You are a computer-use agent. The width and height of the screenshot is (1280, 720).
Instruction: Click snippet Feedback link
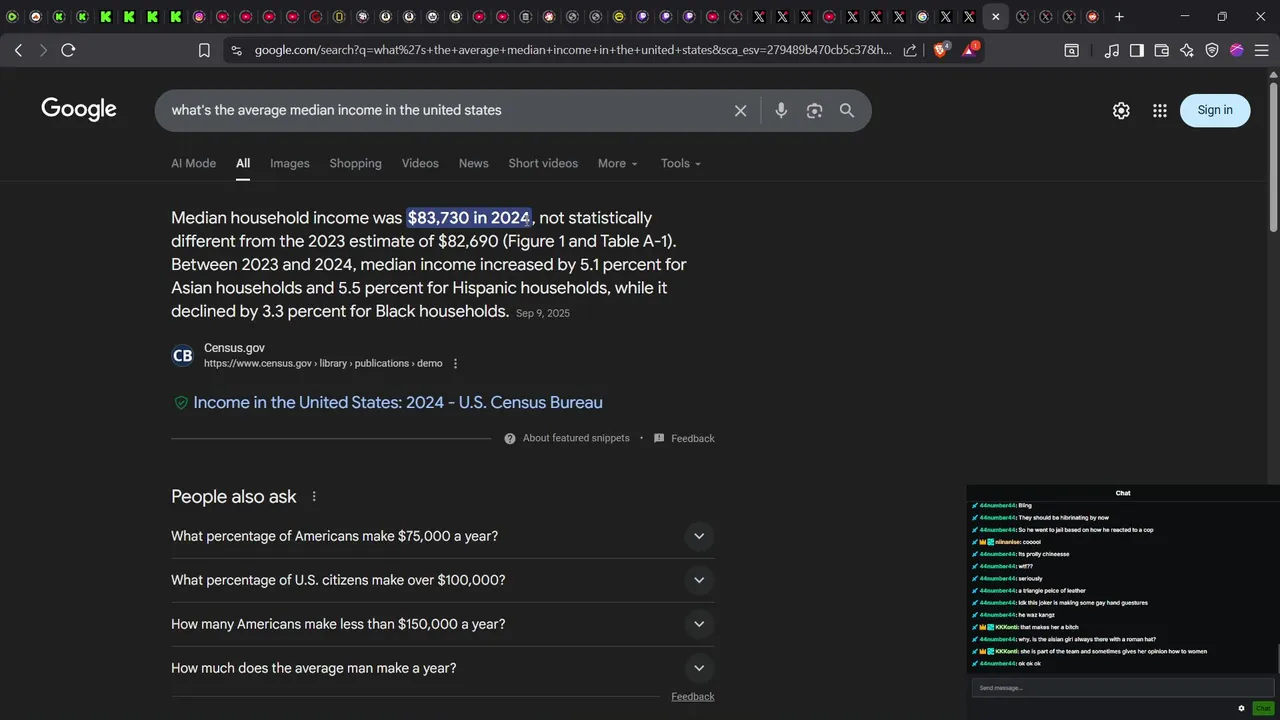point(692,438)
